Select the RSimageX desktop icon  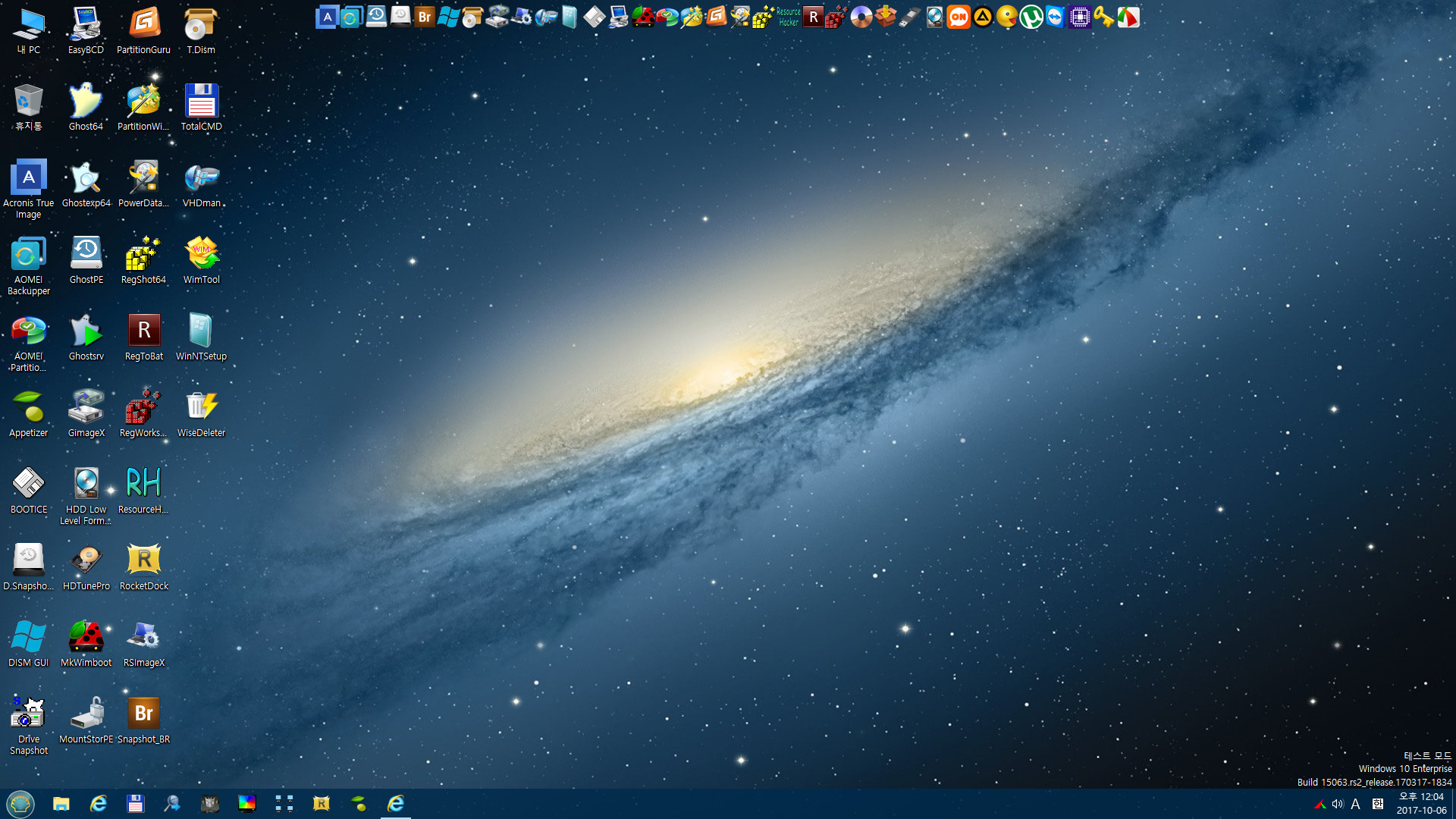pos(143,644)
